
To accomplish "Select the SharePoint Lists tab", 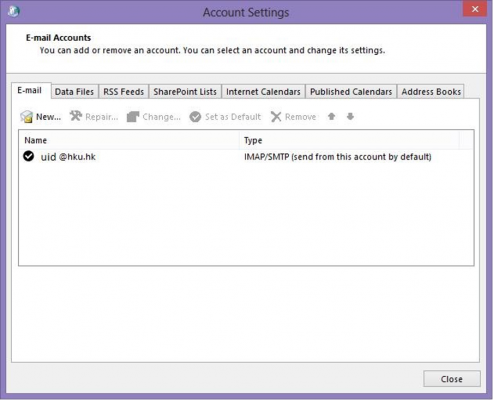I will click(185, 92).
